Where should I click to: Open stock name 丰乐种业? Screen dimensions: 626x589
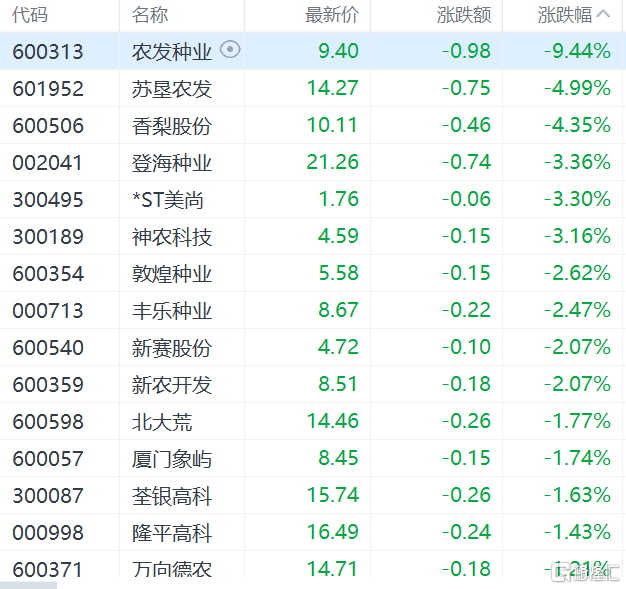point(172,311)
